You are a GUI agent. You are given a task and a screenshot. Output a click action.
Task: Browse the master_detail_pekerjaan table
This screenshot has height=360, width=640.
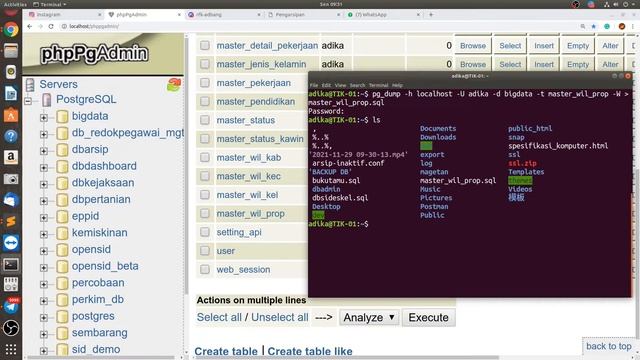pyautogui.click(x=473, y=45)
